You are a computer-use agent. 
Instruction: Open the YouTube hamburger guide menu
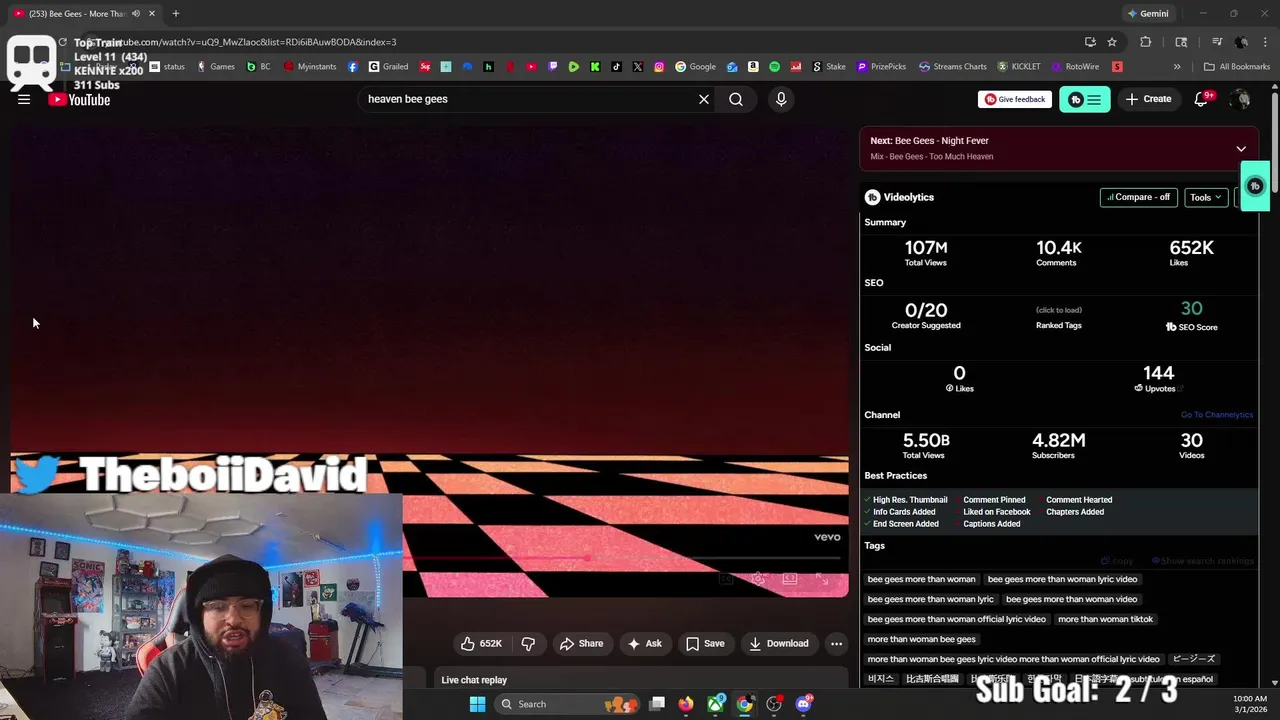coord(24,99)
